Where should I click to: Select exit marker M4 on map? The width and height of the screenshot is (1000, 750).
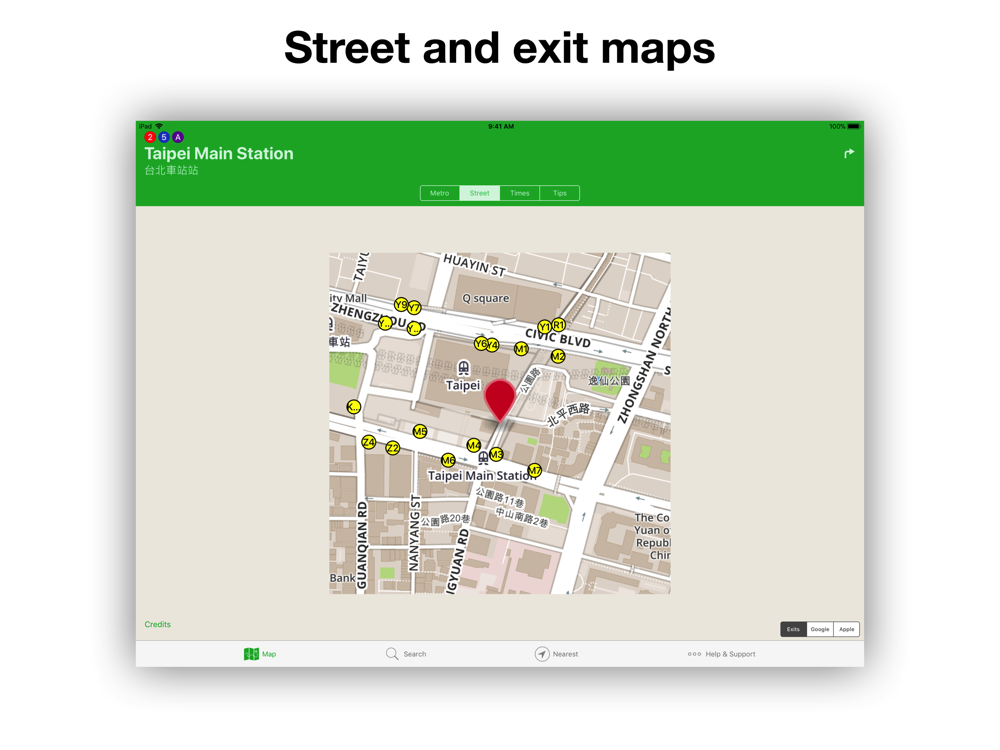[474, 445]
